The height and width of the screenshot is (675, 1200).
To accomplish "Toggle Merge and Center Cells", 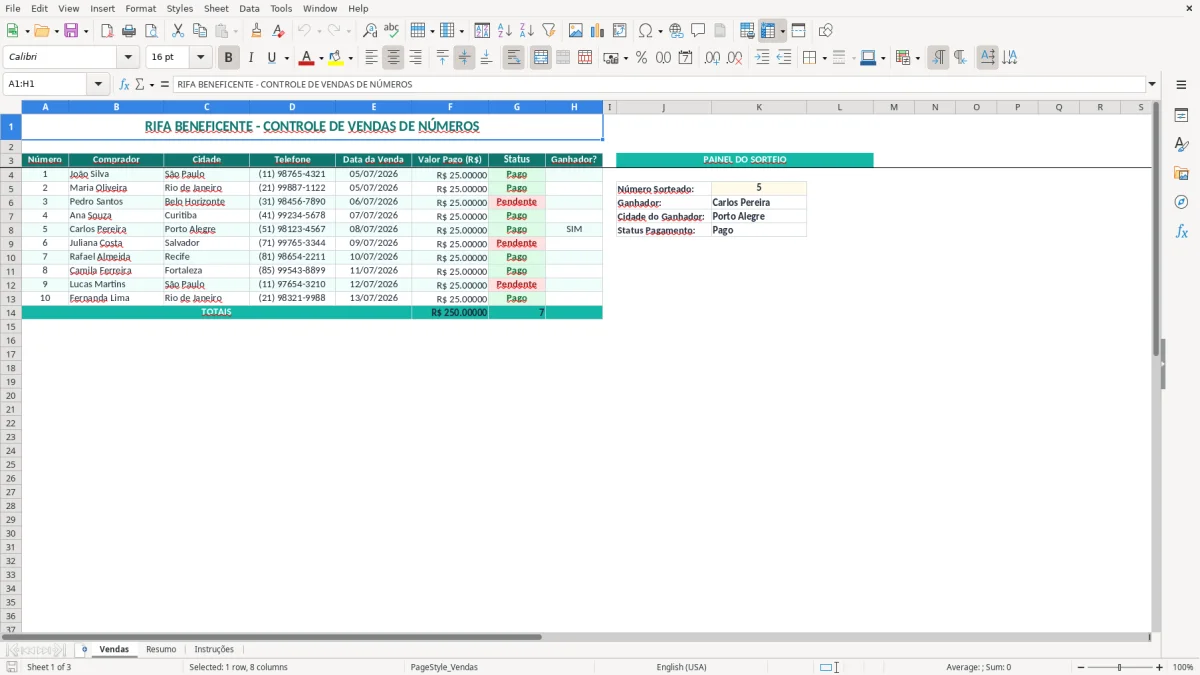I will click(540, 58).
